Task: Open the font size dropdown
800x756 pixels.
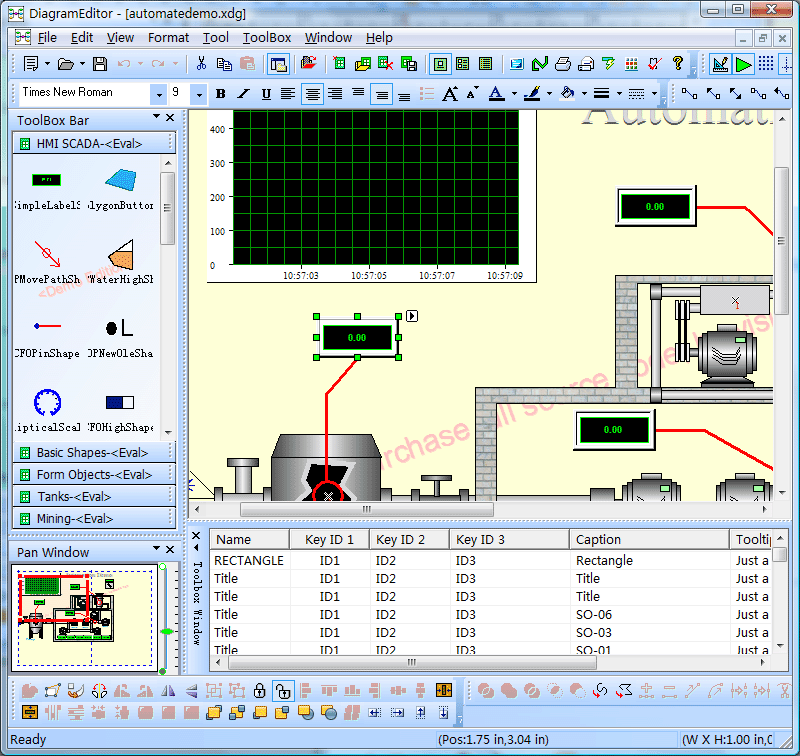Action: click(199, 94)
